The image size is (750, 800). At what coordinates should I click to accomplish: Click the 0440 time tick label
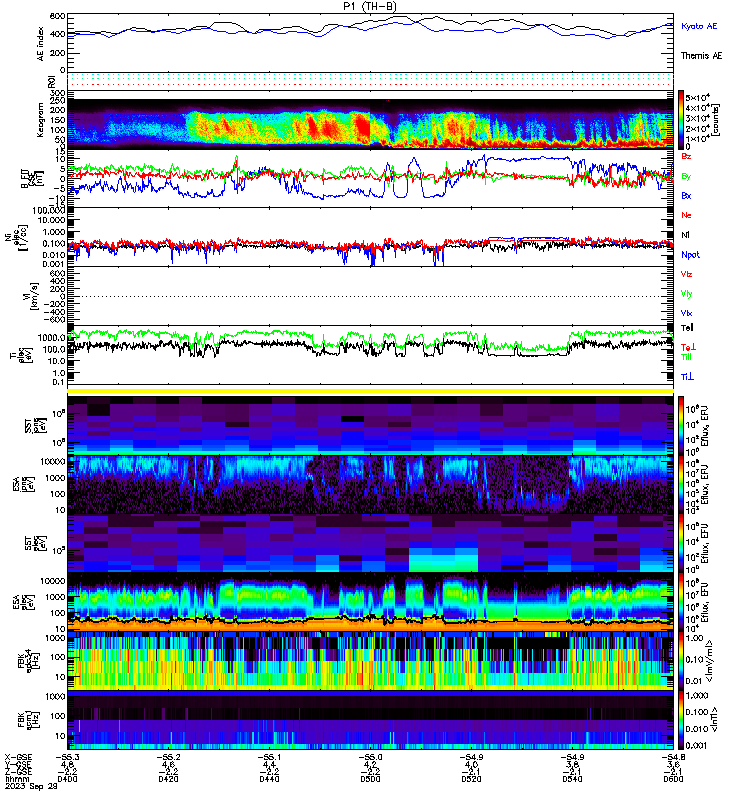[x=269, y=779]
